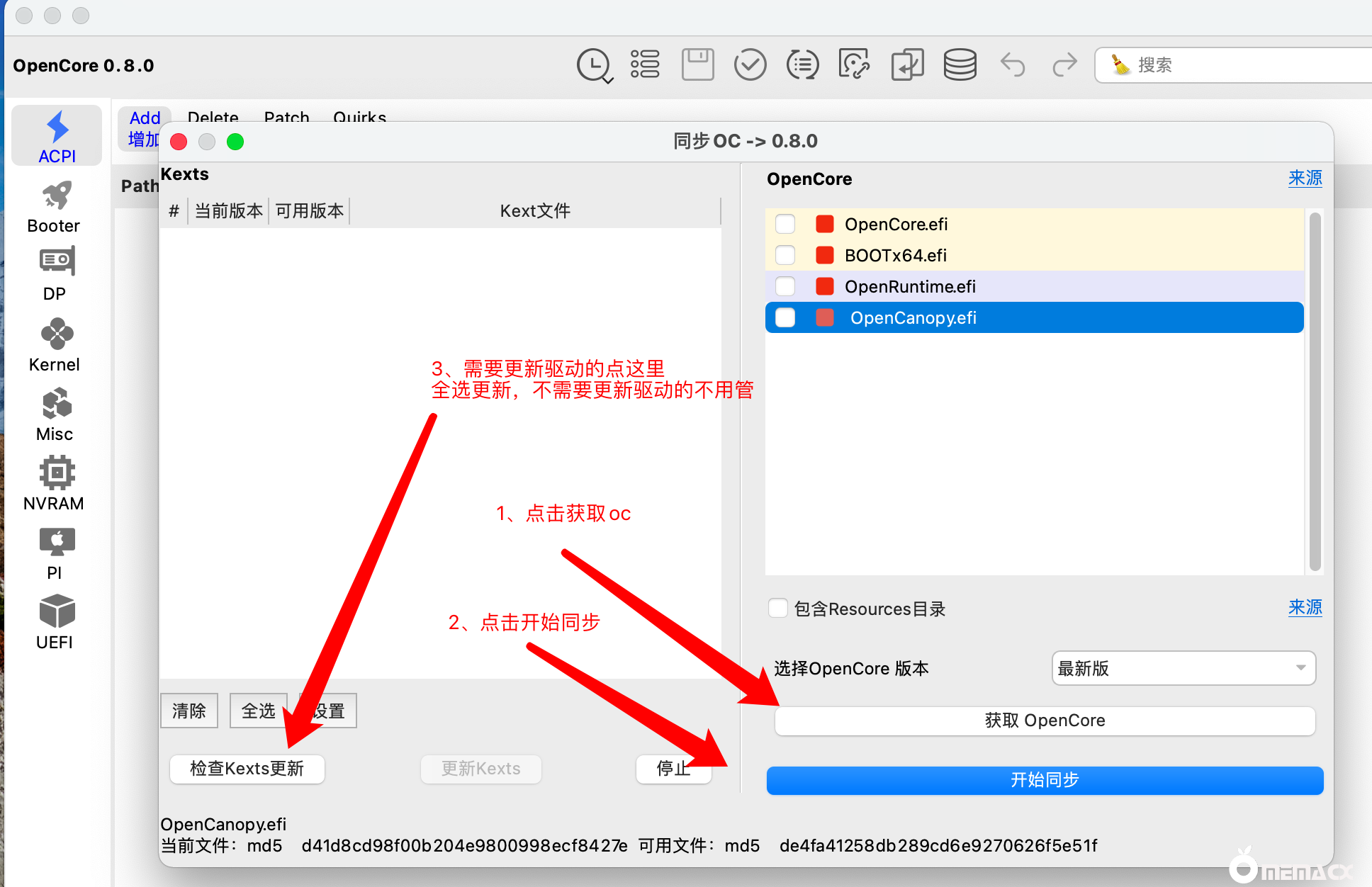Switch to the Patch tab

click(x=286, y=118)
